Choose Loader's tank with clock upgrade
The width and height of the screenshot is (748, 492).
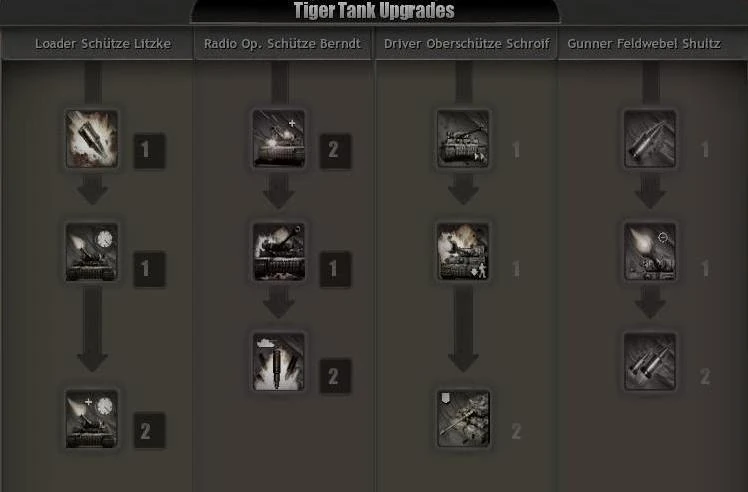point(92,251)
